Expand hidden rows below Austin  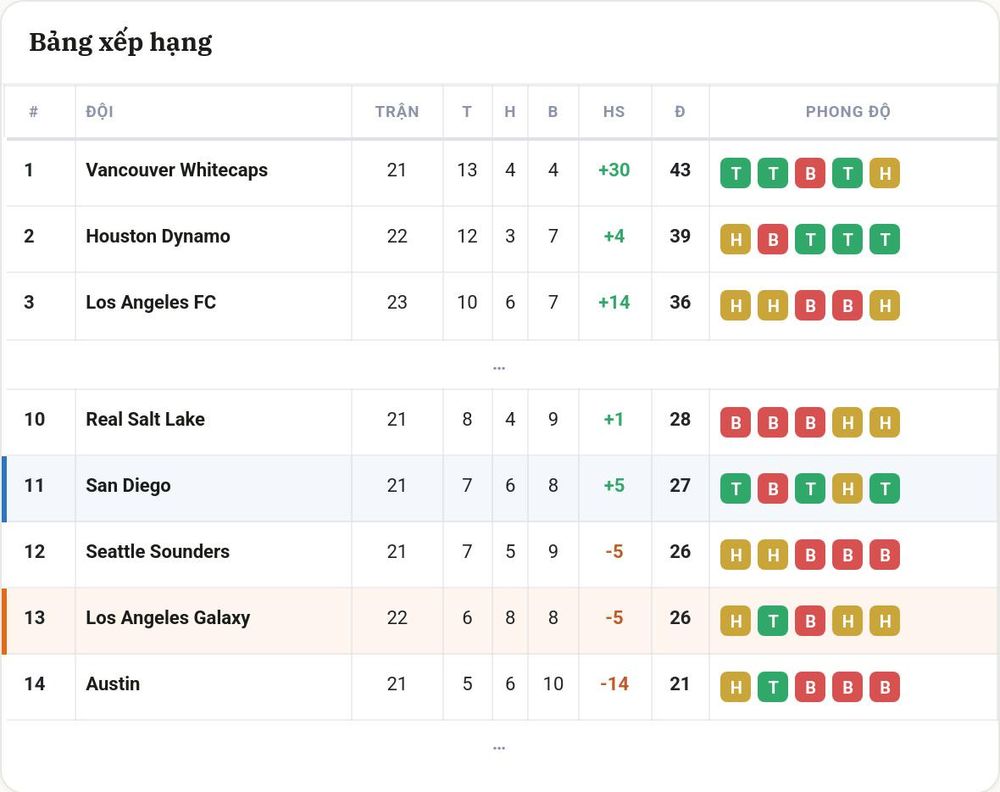[499, 747]
